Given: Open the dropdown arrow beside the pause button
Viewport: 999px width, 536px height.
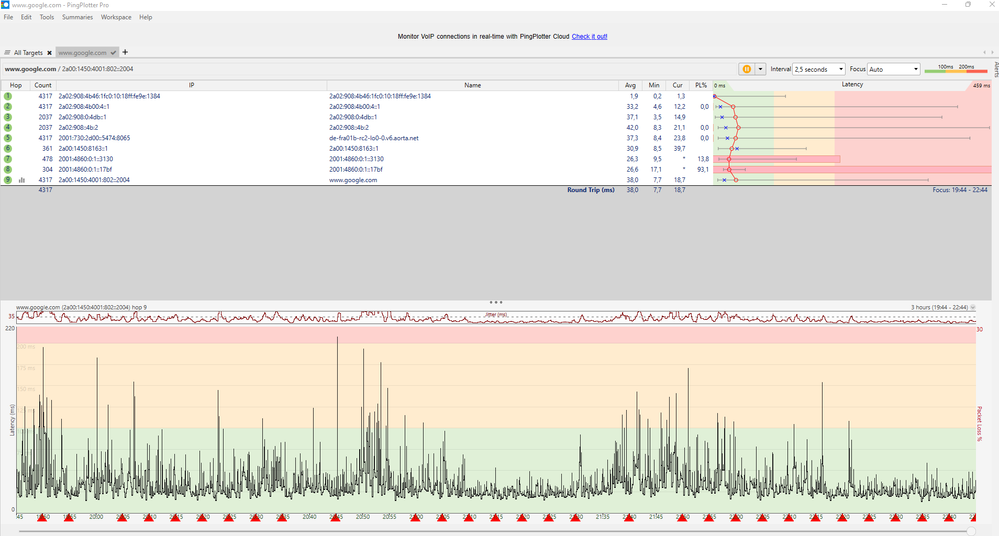Looking at the screenshot, I should pyautogui.click(x=760, y=69).
